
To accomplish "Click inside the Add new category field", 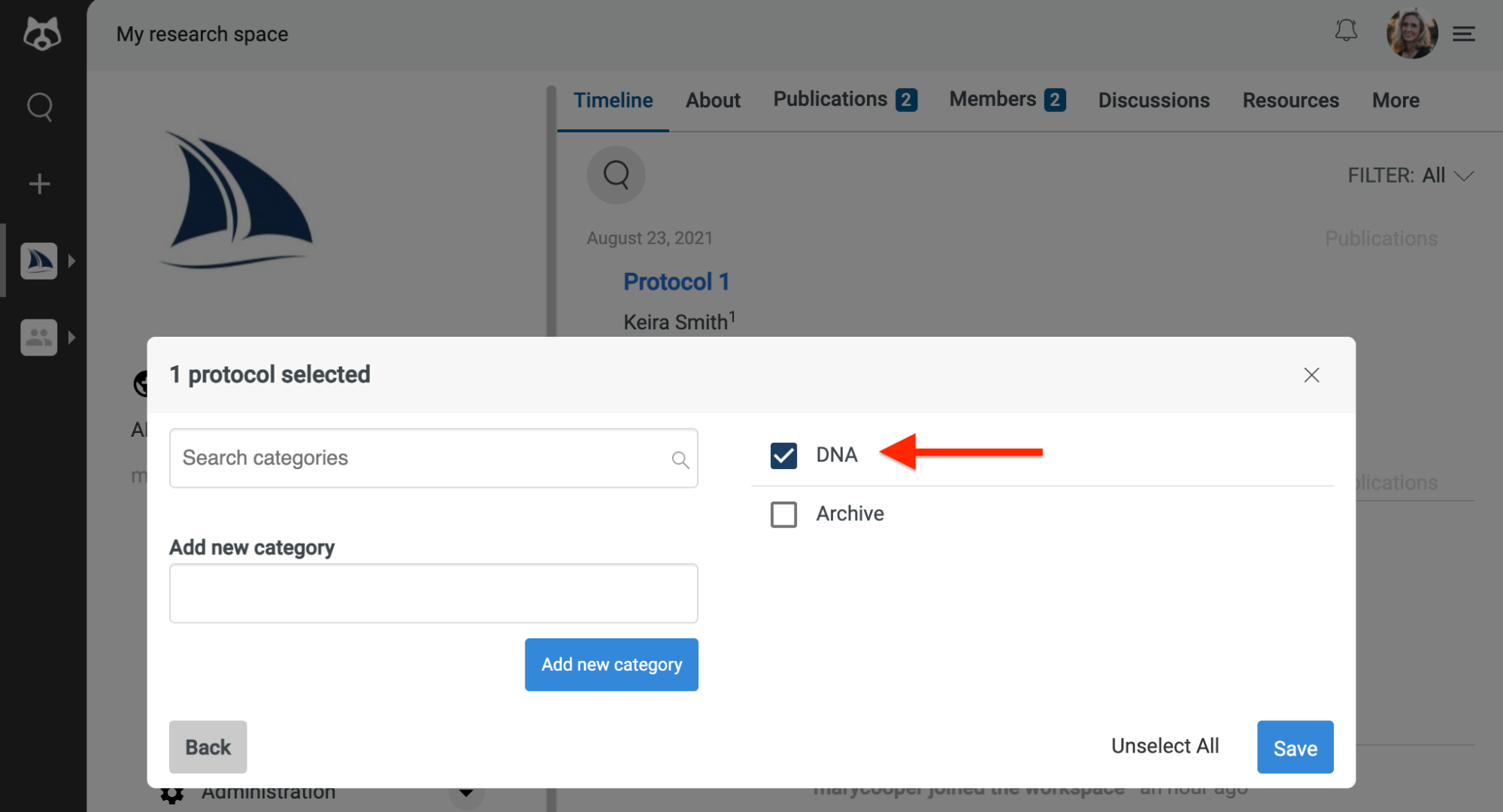I will (x=433, y=593).
